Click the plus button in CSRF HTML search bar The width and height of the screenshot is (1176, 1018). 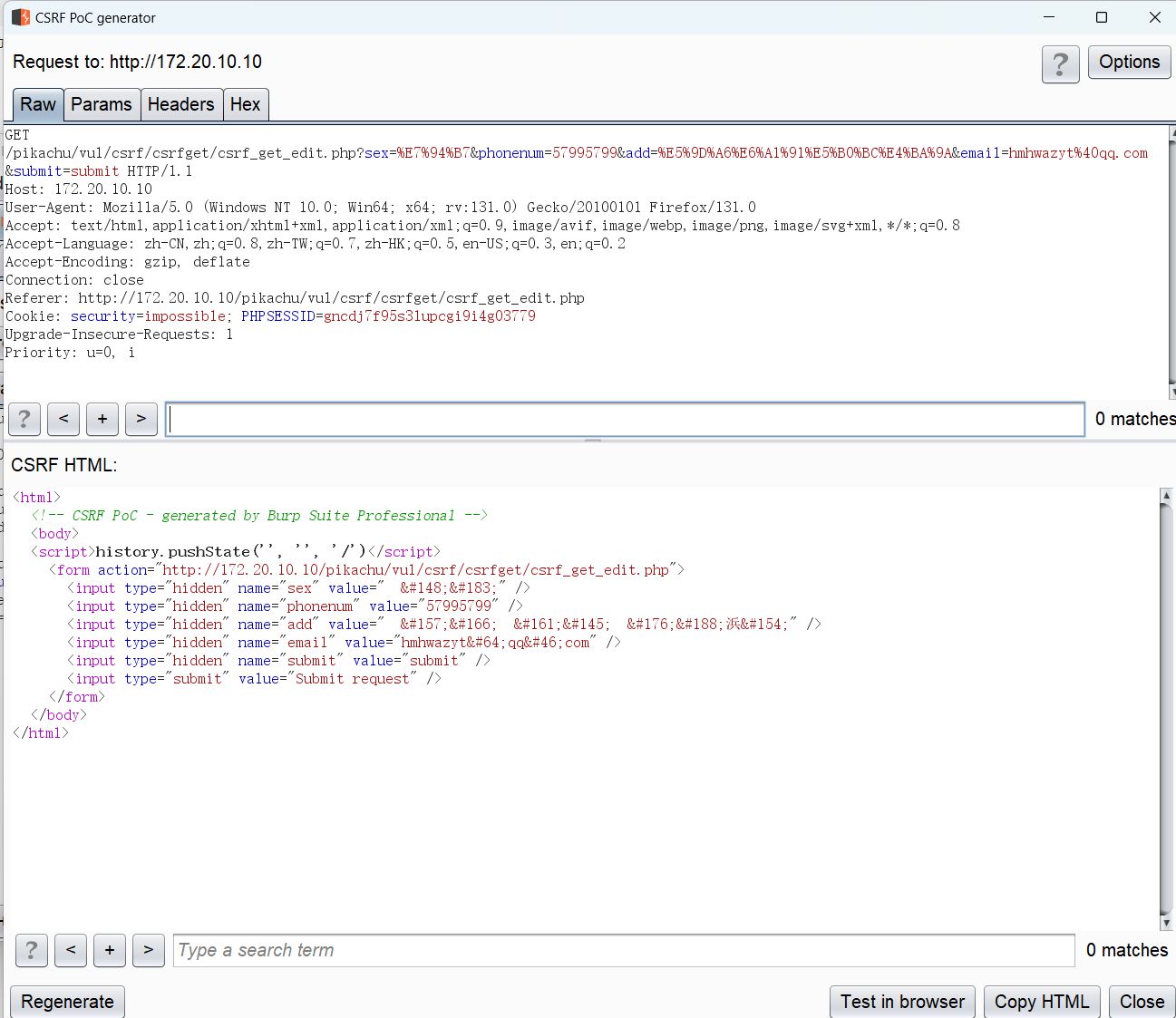click(110, 950)
